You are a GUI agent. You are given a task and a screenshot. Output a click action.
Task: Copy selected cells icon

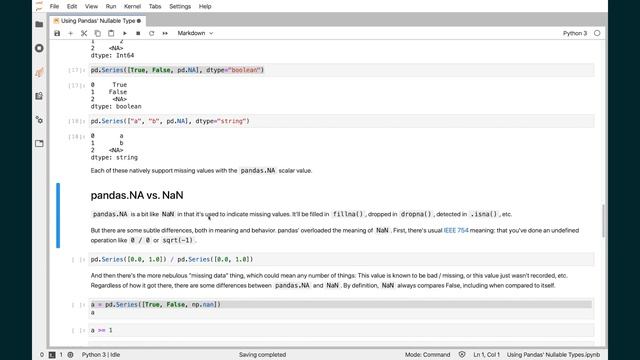click(x=98, y=33)
